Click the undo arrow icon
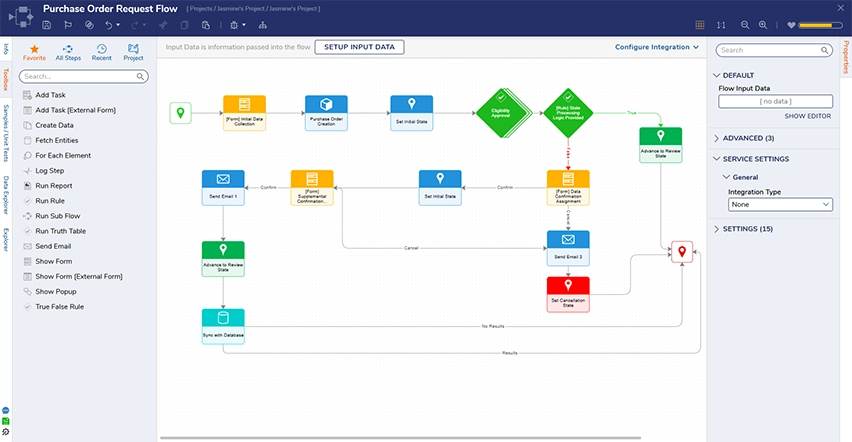Image resolution: width=852 pixels, height=442 pixels. click(x=108, y=24)
